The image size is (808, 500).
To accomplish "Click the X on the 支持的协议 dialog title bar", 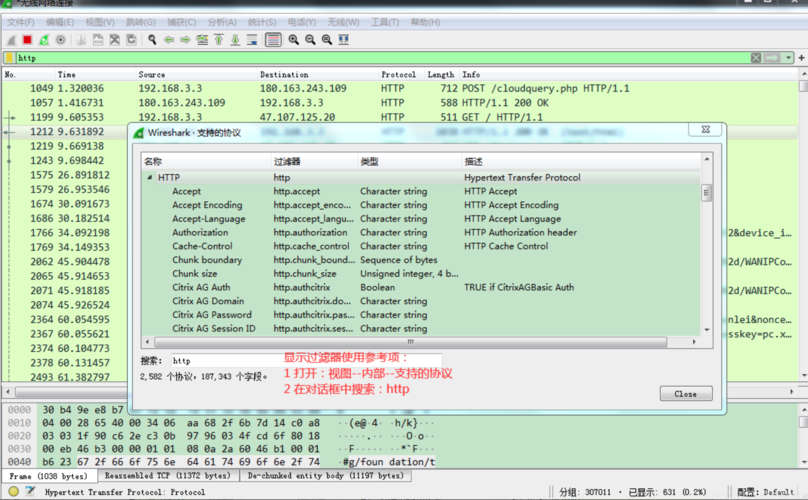I will [705, 129].
